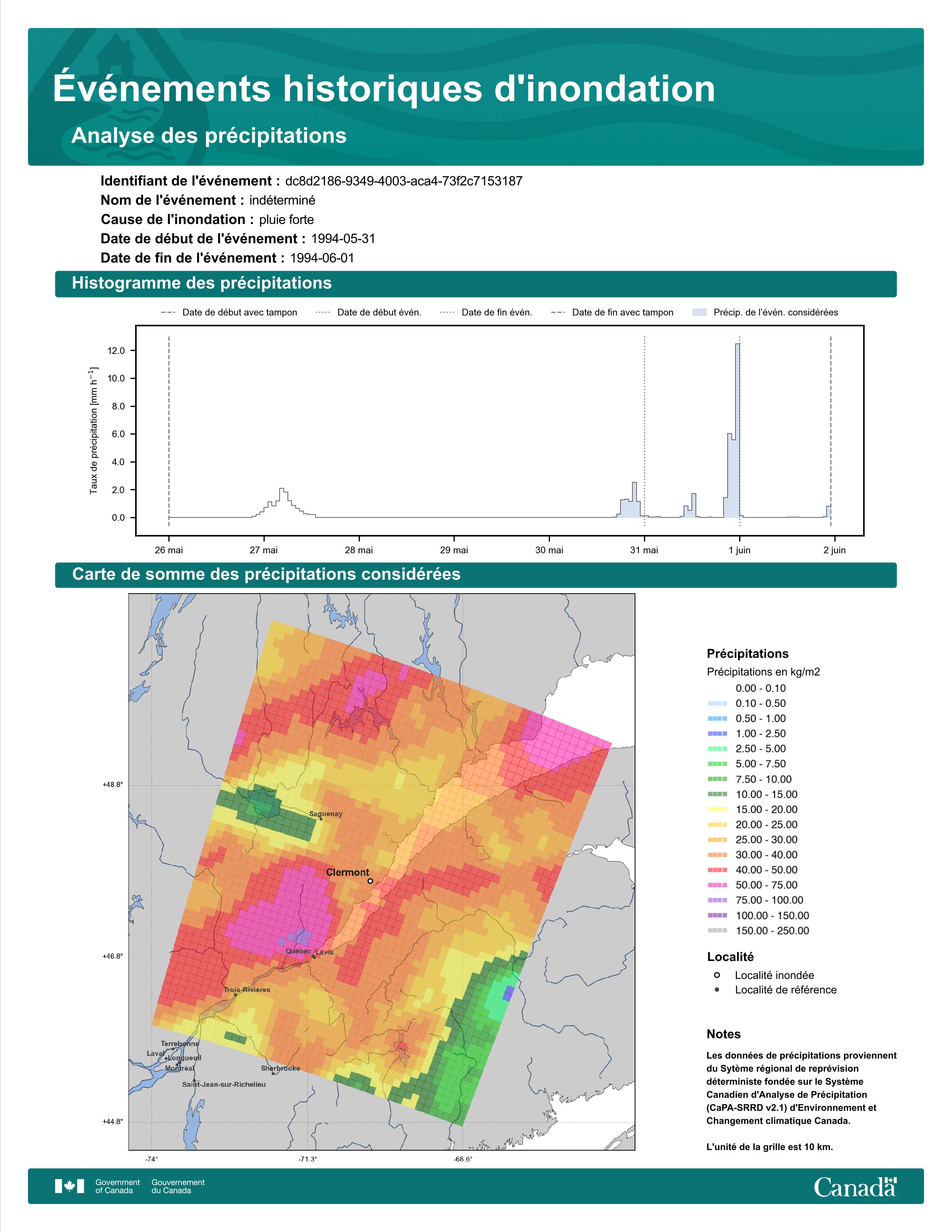The width and height of the screenshot is (952, 1232).
Task: Select the 5.00 - 7.50 legend swatch
Action: pyautogui.click(x=717, y=764)
